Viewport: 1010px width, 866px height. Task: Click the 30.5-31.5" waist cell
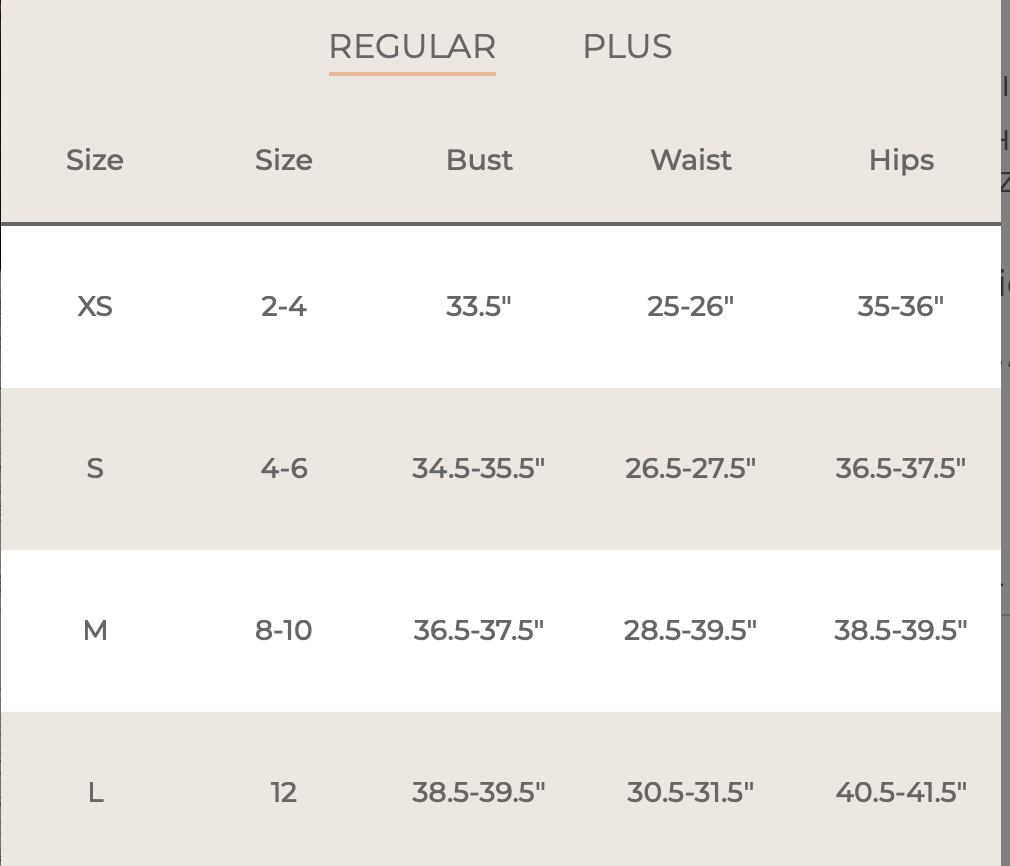691,793
